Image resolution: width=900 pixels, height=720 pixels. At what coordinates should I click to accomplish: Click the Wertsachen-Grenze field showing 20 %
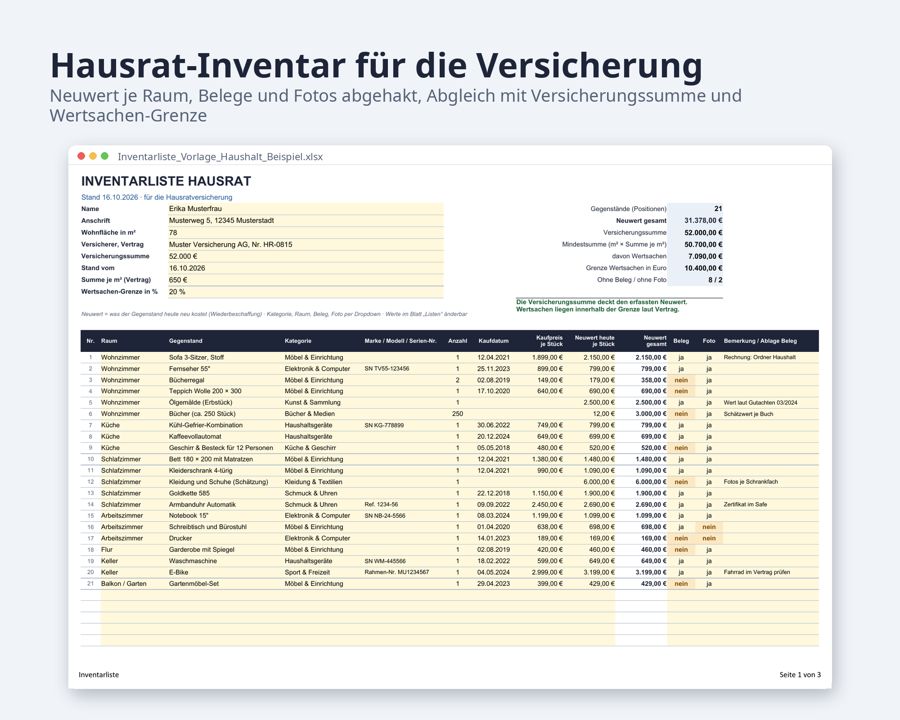coord(305,292)
